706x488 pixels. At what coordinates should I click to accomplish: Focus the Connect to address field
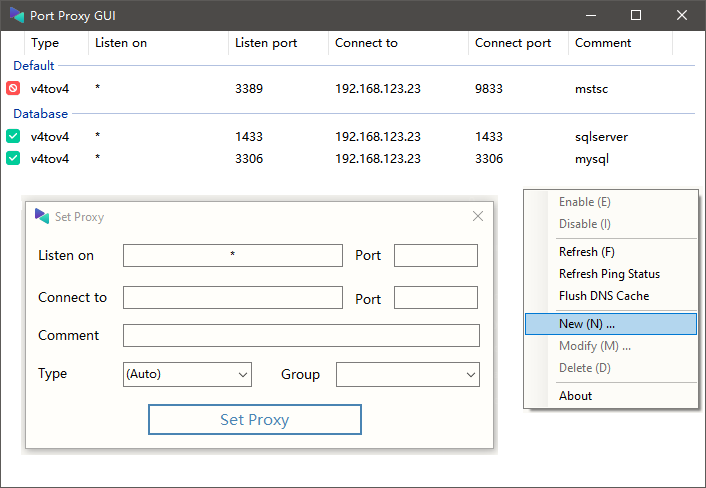point(233,298)
